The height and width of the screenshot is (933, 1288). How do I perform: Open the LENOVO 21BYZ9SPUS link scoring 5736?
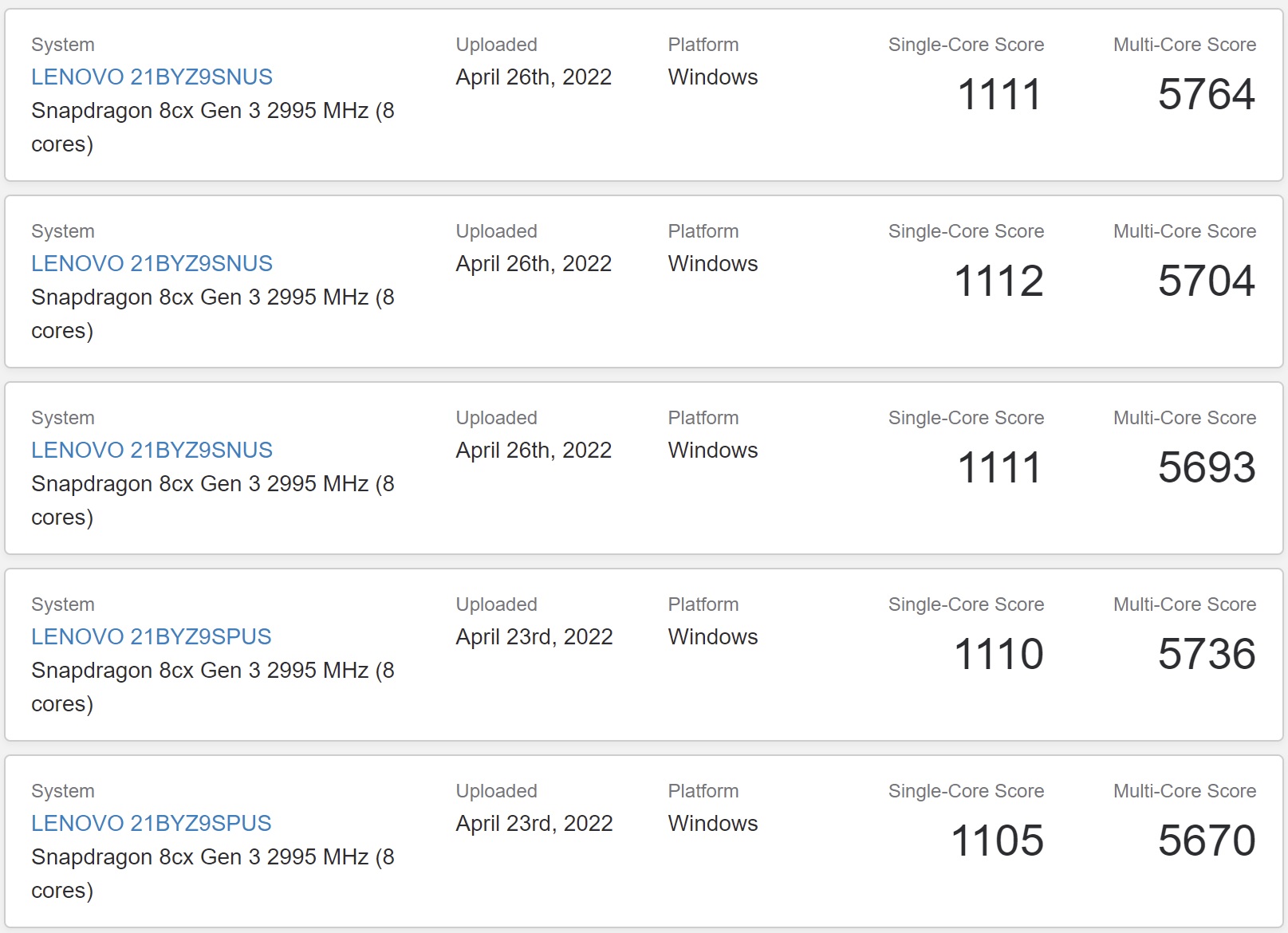point(151,637)
